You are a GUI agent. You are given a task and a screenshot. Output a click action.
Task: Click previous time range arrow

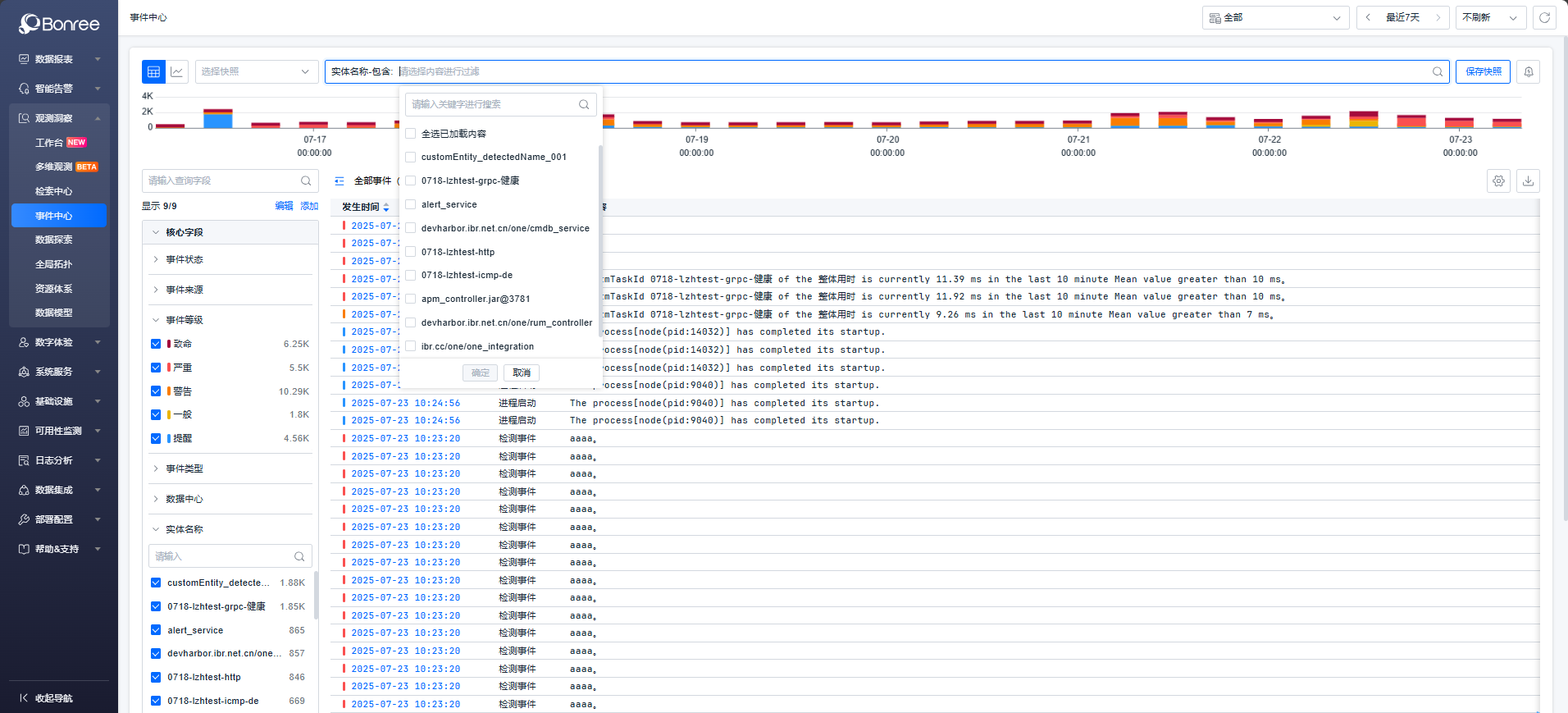pyautogui.click(x=1368, y=18)
